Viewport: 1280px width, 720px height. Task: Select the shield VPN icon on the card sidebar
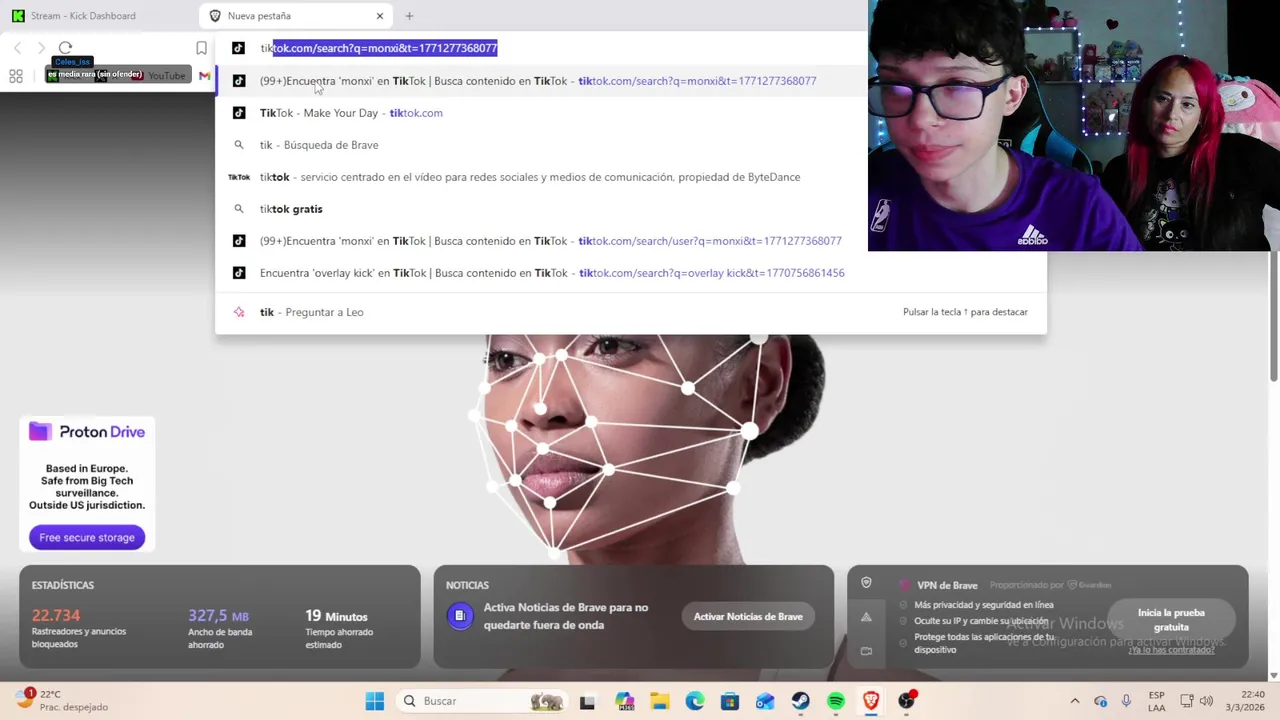(866, 583)
